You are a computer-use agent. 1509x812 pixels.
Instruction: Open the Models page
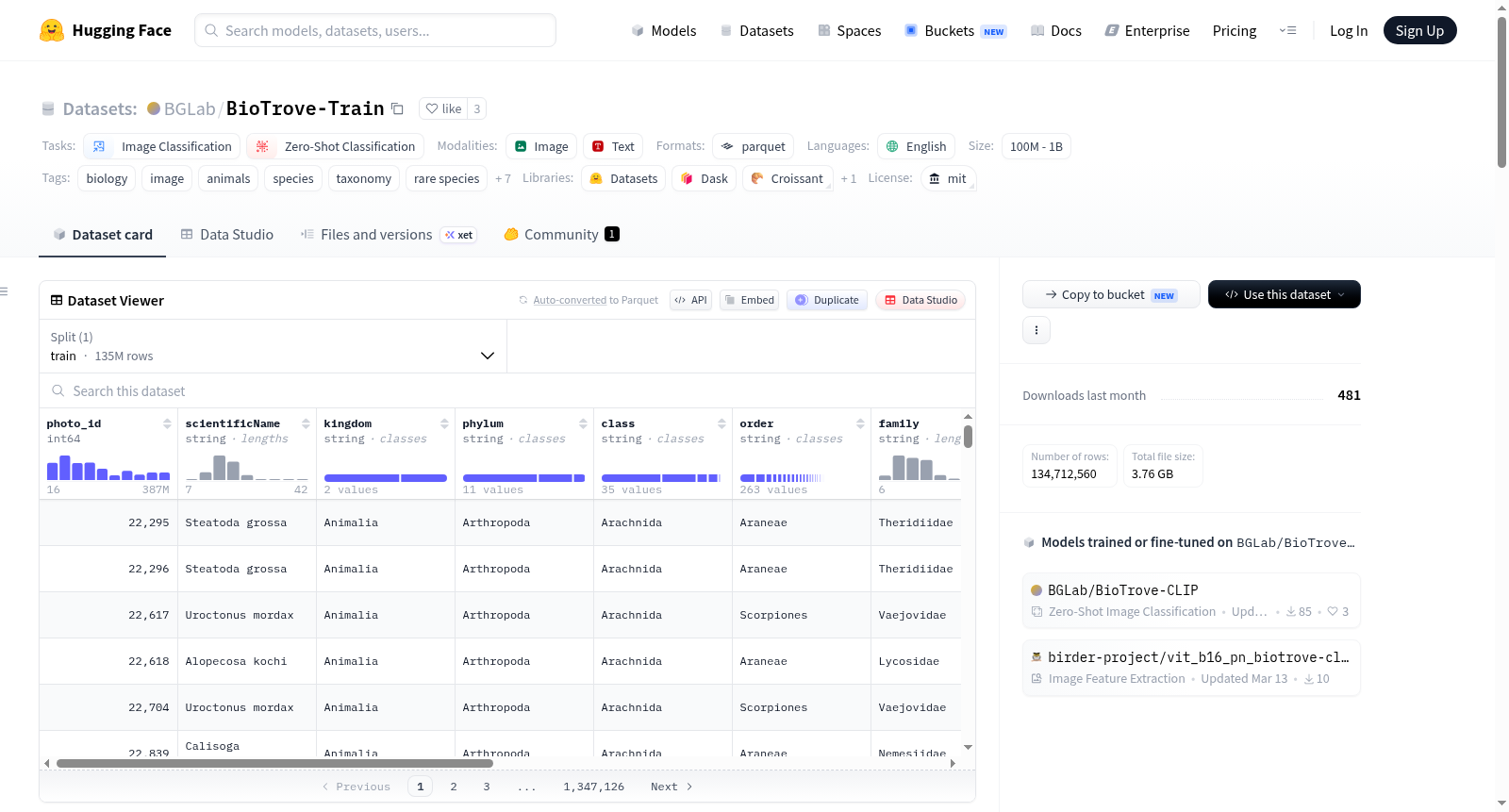point(664,30)
